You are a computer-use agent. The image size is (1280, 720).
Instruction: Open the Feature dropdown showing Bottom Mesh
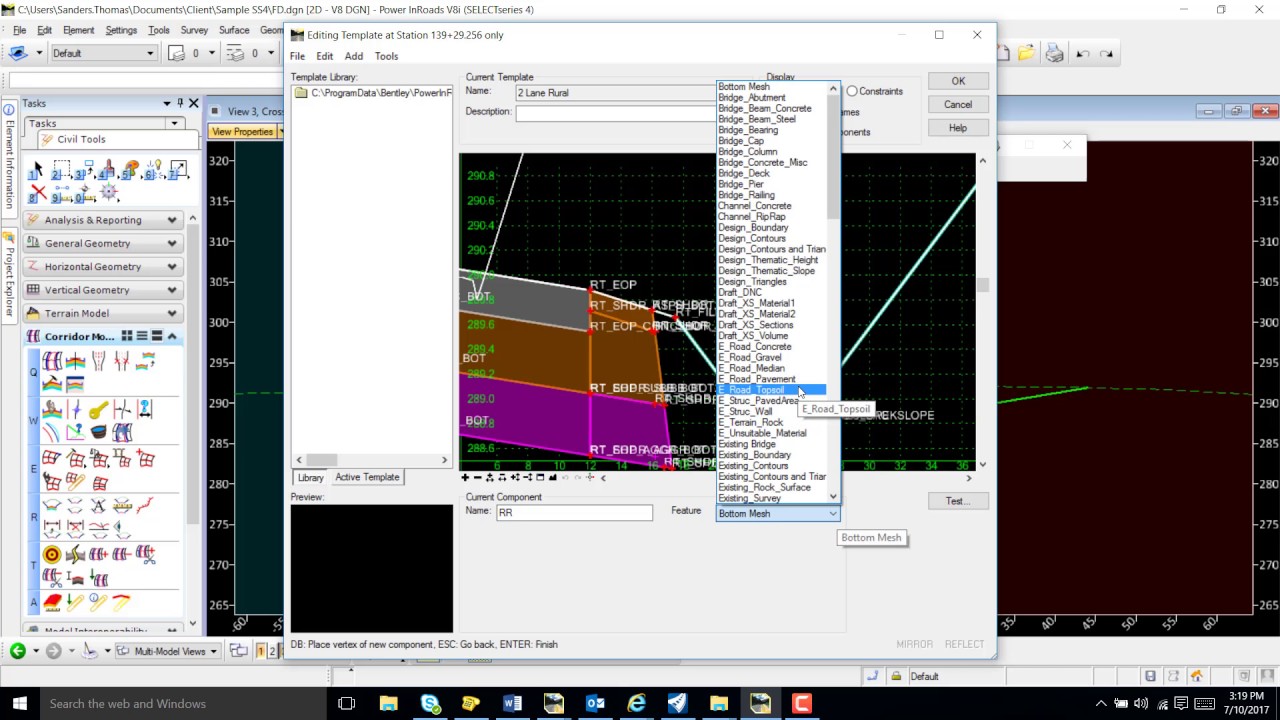click(x=777, y=514)
